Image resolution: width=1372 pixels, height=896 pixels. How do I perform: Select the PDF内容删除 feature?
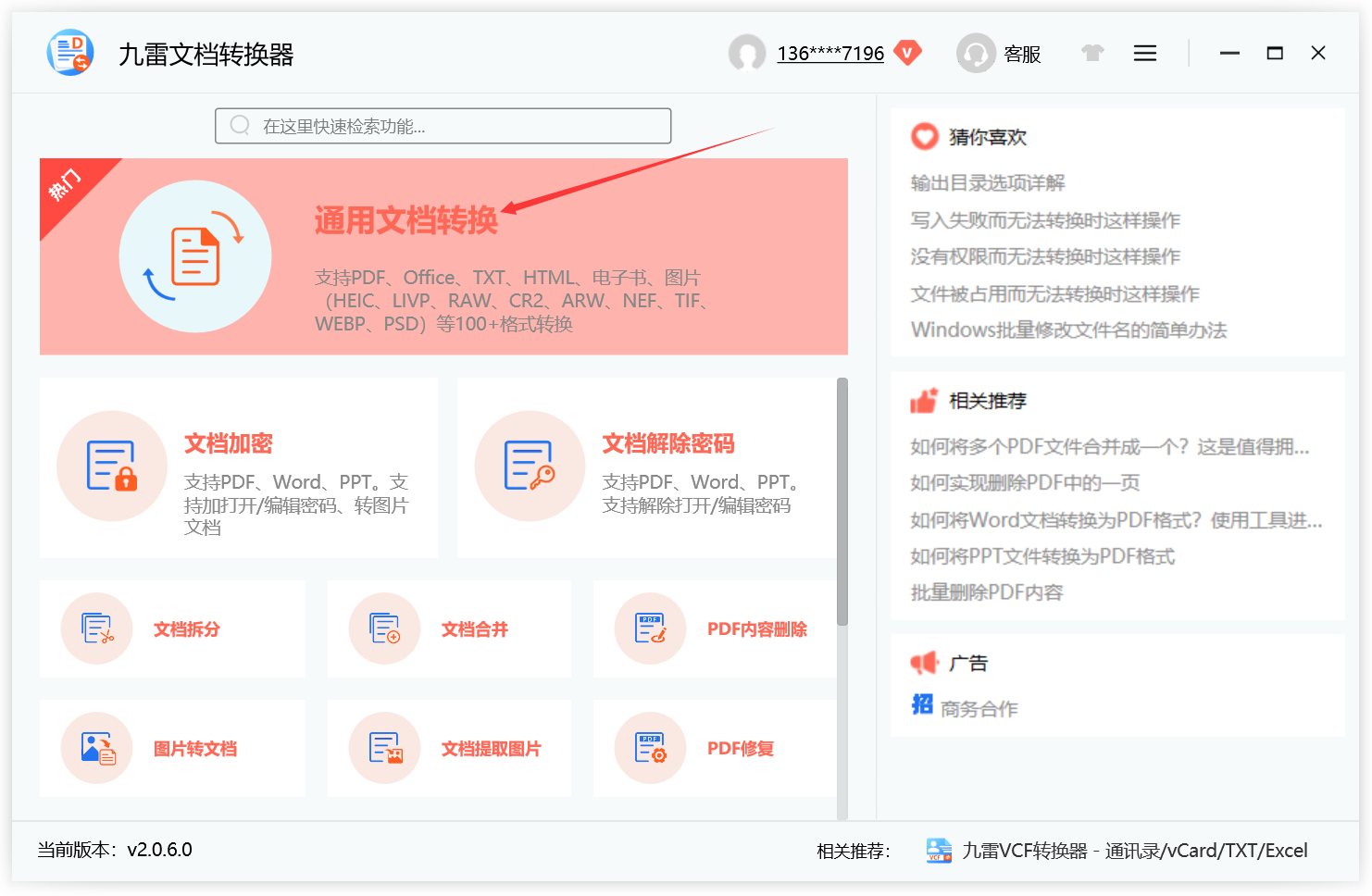[715, 629]
